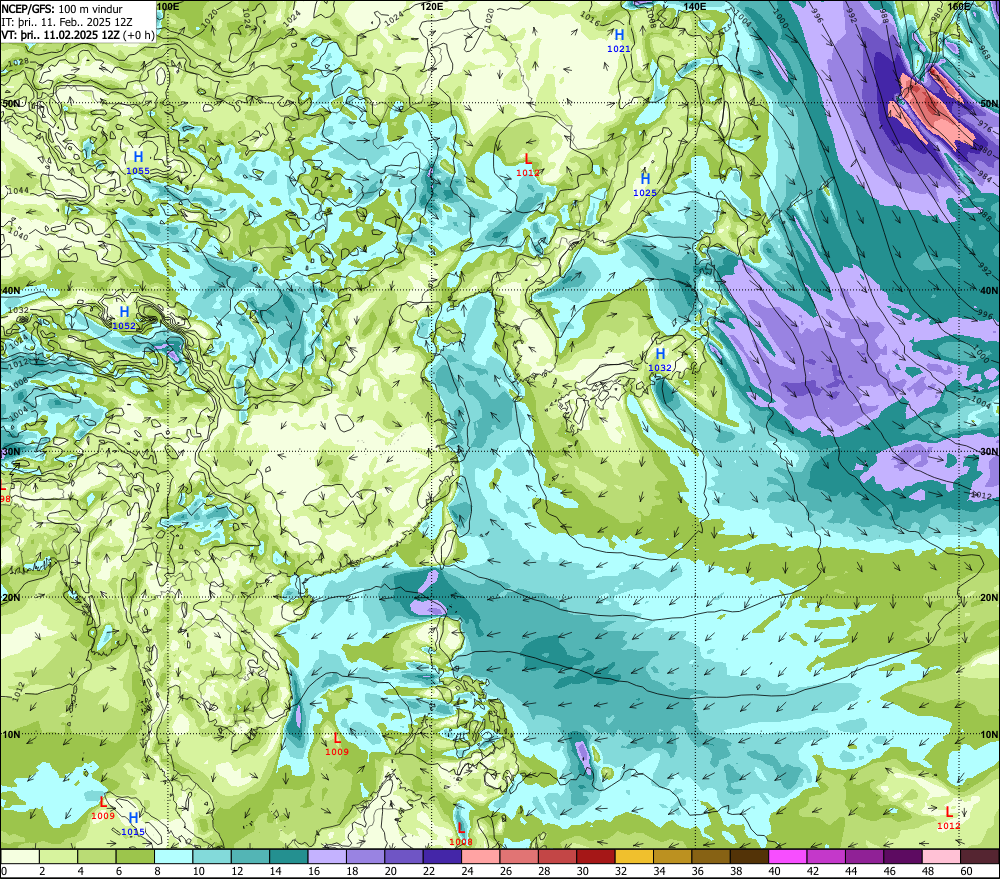1000x879 pixels.
Task: Click the 100E longitude label
Action: (x=167, y=6)
